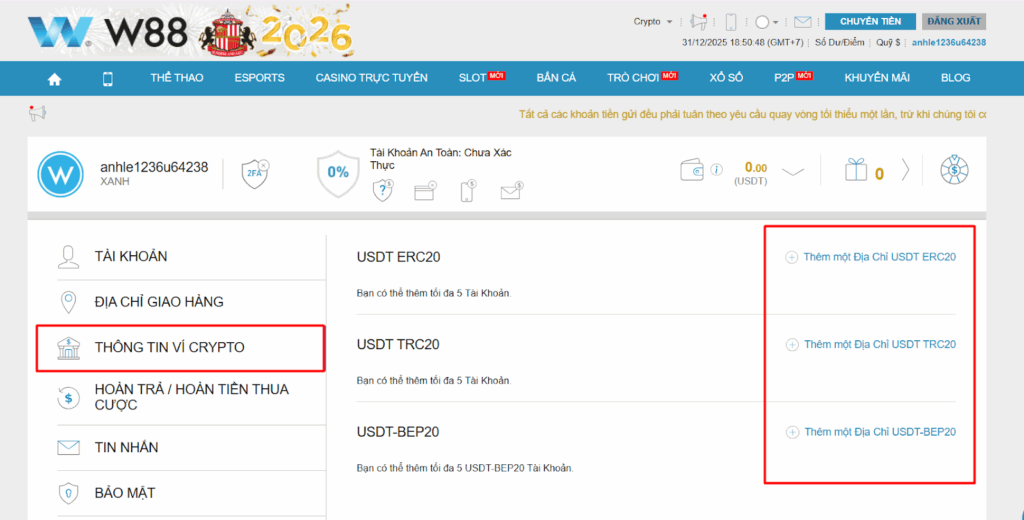Go to the KHUYẾN MÃI menu item
1024x520 pixels.
click(876, 78)
